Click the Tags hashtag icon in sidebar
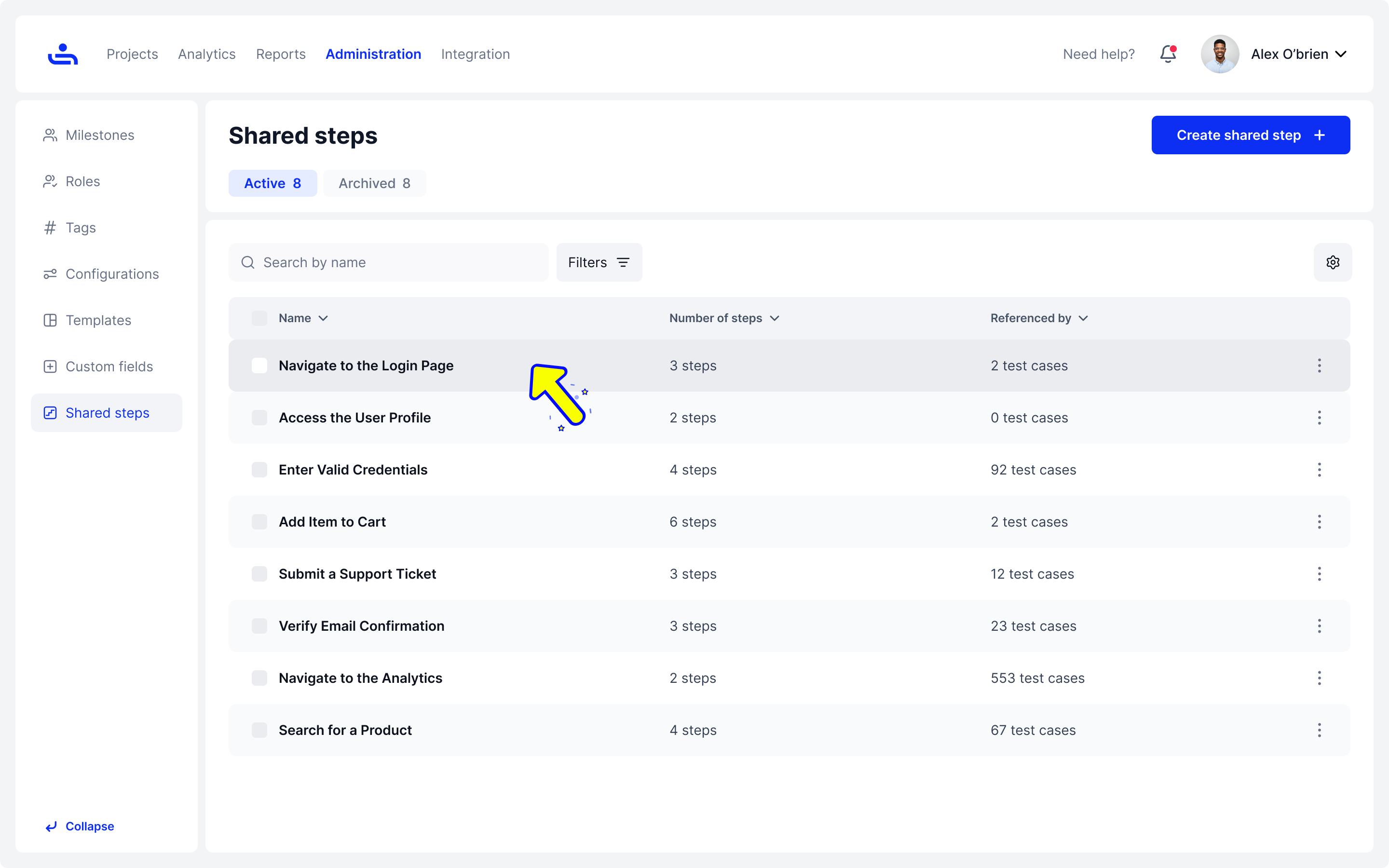 click(x=50, y=228)
